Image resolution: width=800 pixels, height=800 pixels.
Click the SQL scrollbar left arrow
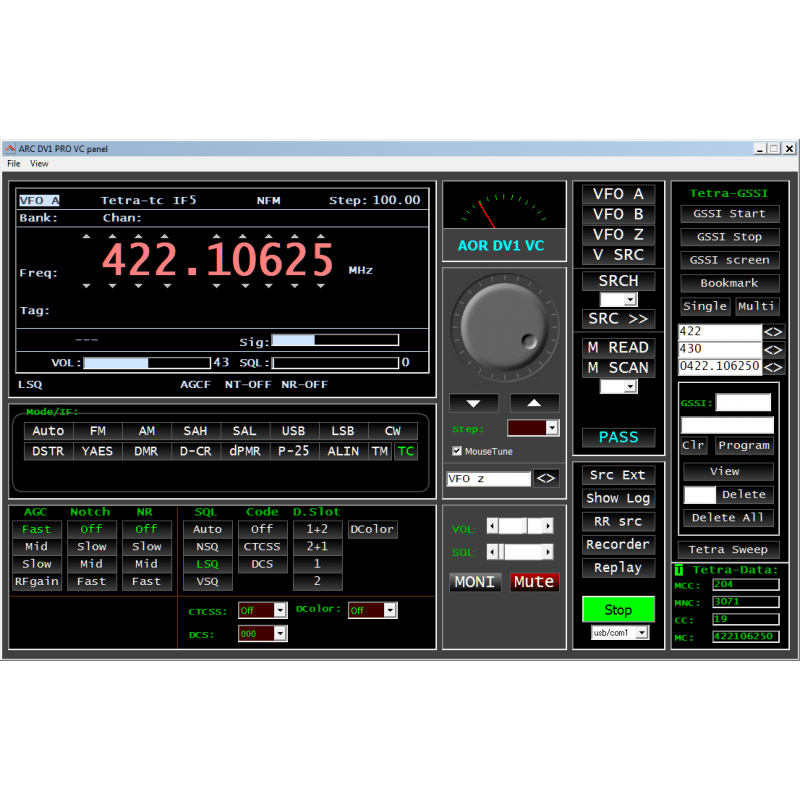[x=492, y=552]
